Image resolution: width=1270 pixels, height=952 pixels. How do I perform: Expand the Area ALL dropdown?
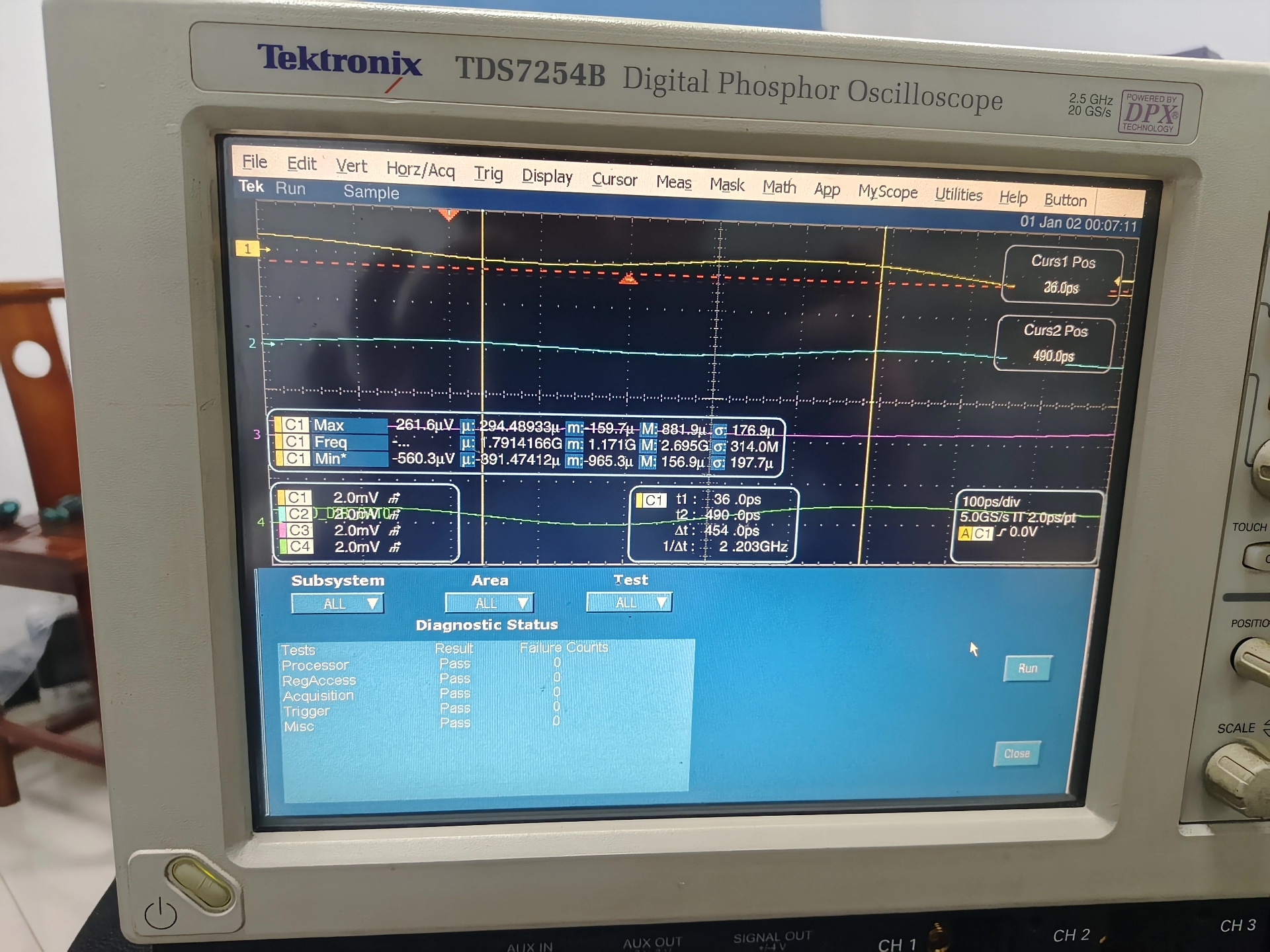489,603
